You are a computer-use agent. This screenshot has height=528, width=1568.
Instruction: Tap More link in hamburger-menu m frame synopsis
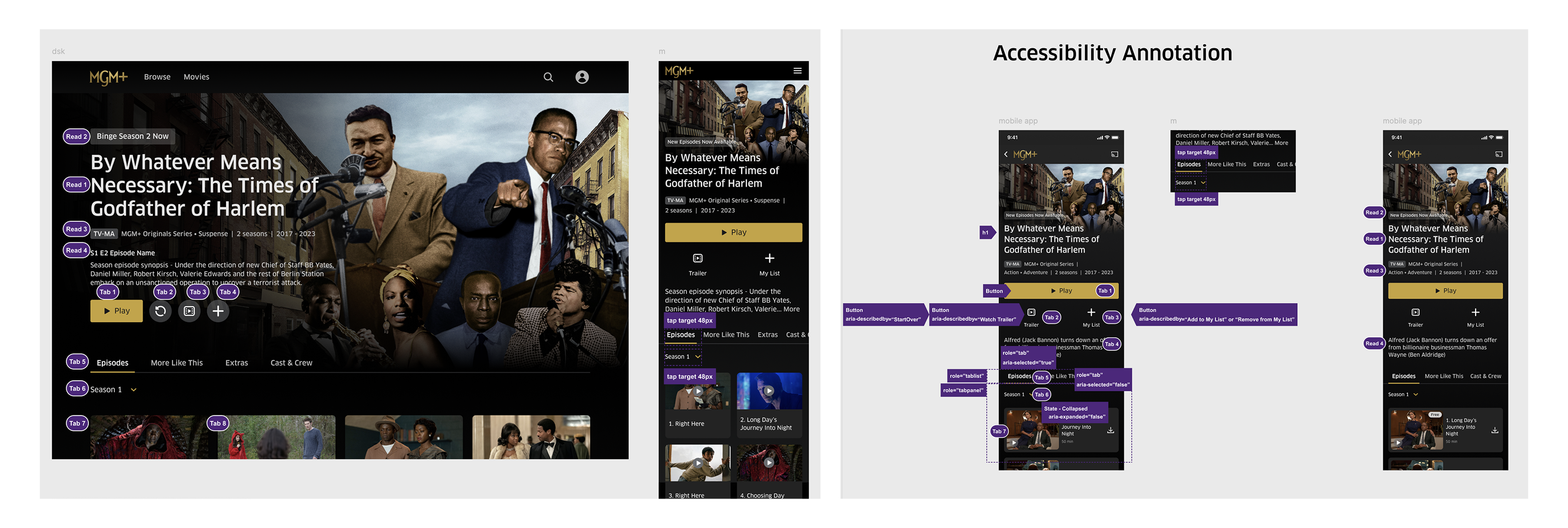(791, 310)
